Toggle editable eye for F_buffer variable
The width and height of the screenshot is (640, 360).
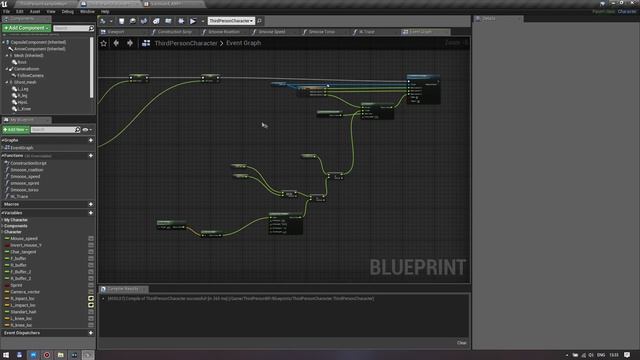91,259
